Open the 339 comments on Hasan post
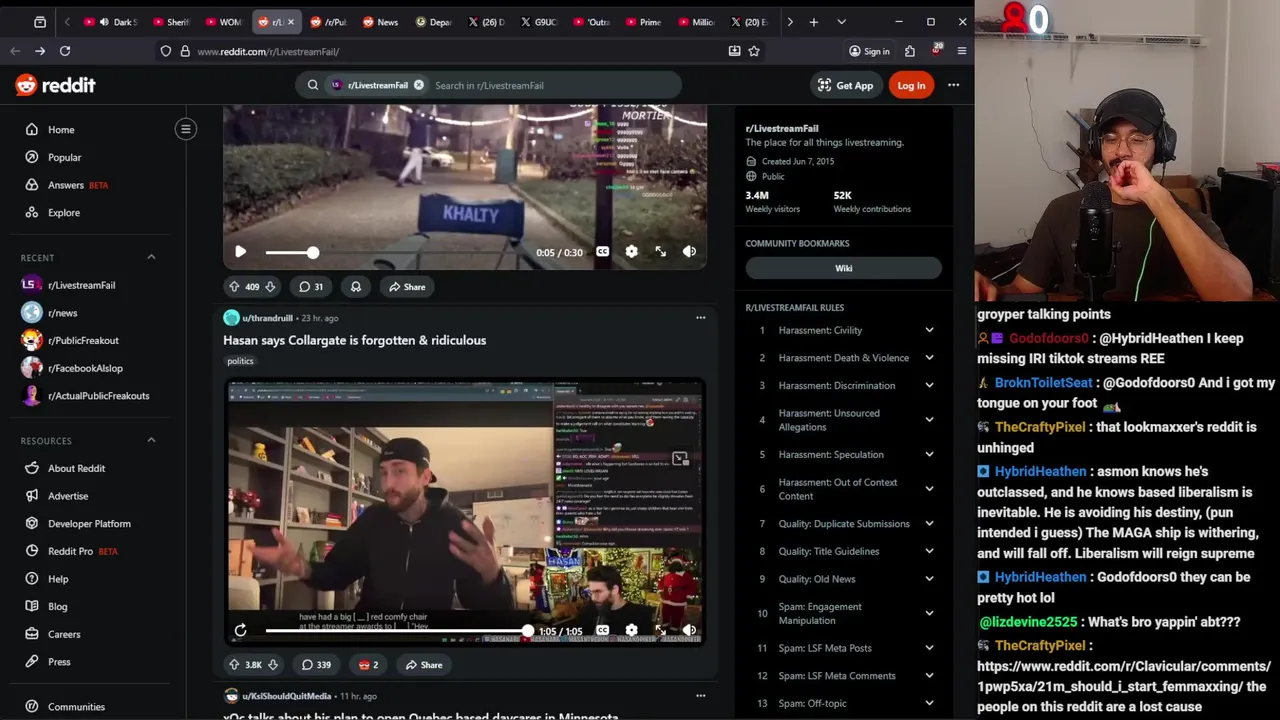The width and height of the screenshot is (1280, 720). 314,665
